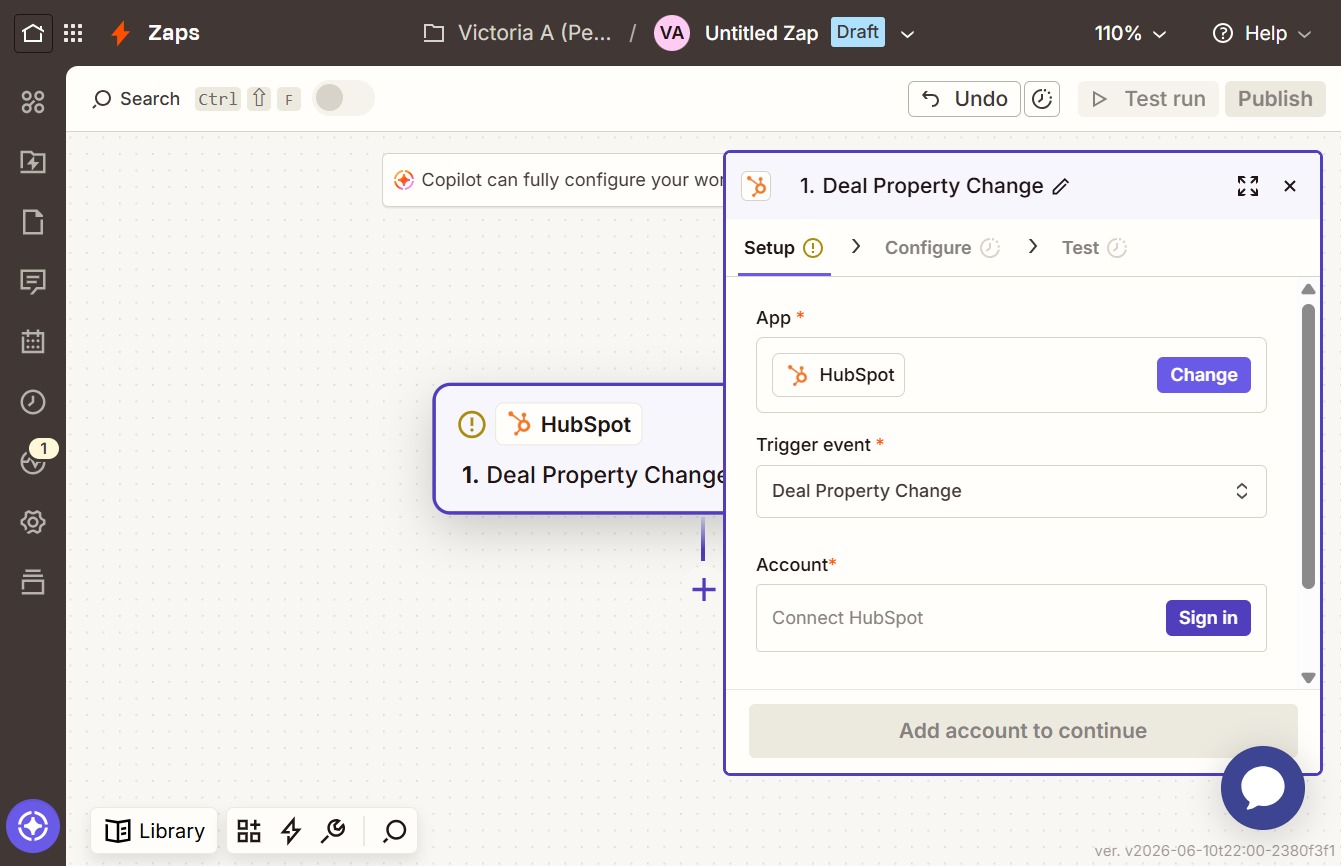Open the apps grid launcher

tap(73, 33)
